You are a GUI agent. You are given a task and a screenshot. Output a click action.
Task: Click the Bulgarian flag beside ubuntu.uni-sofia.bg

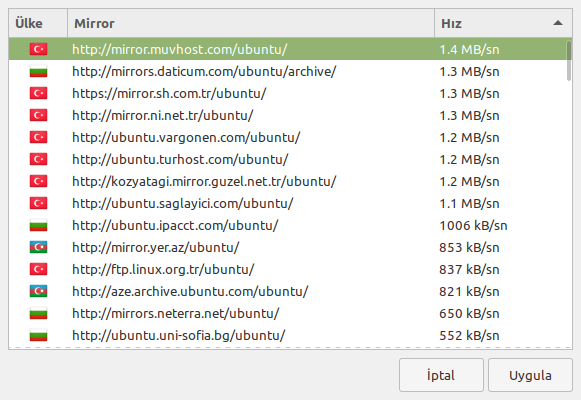pyautogui.click(x=39, y=335)
